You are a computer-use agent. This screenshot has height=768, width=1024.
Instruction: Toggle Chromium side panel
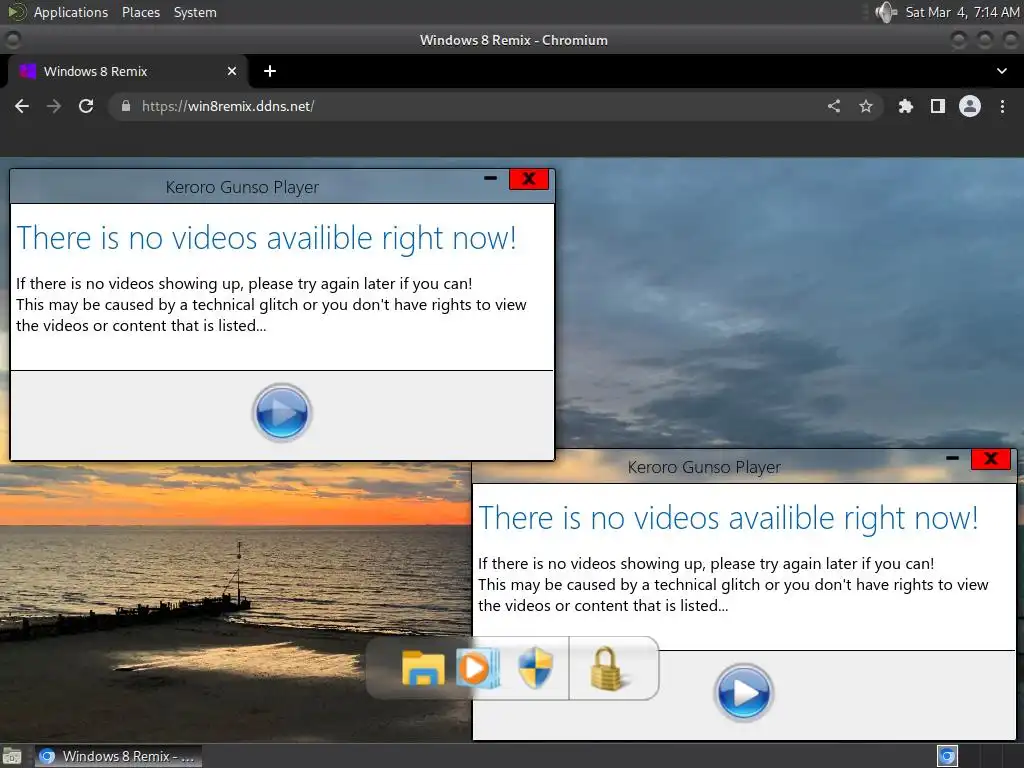coord(938,106)
